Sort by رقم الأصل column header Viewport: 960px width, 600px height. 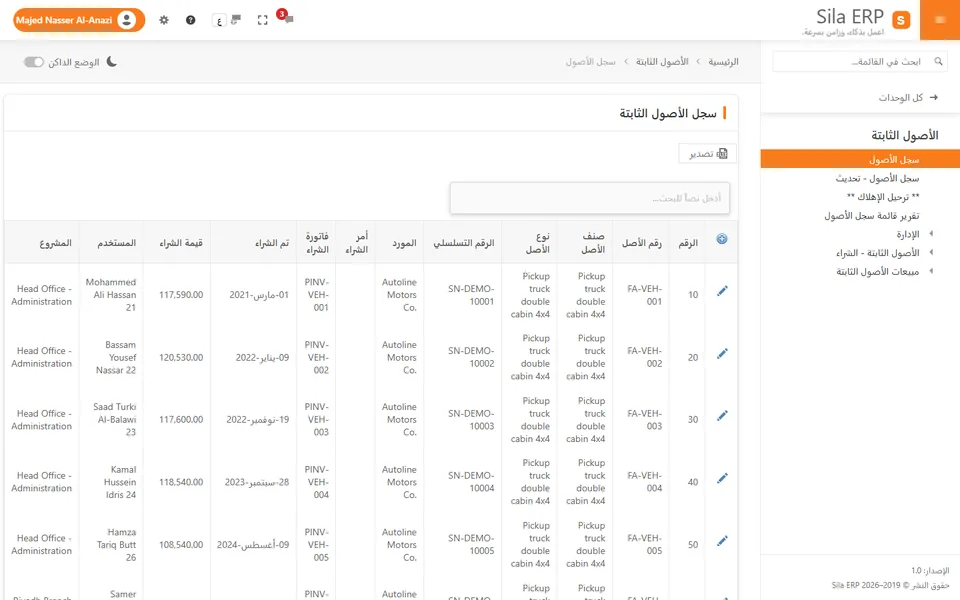coord(641,243)
